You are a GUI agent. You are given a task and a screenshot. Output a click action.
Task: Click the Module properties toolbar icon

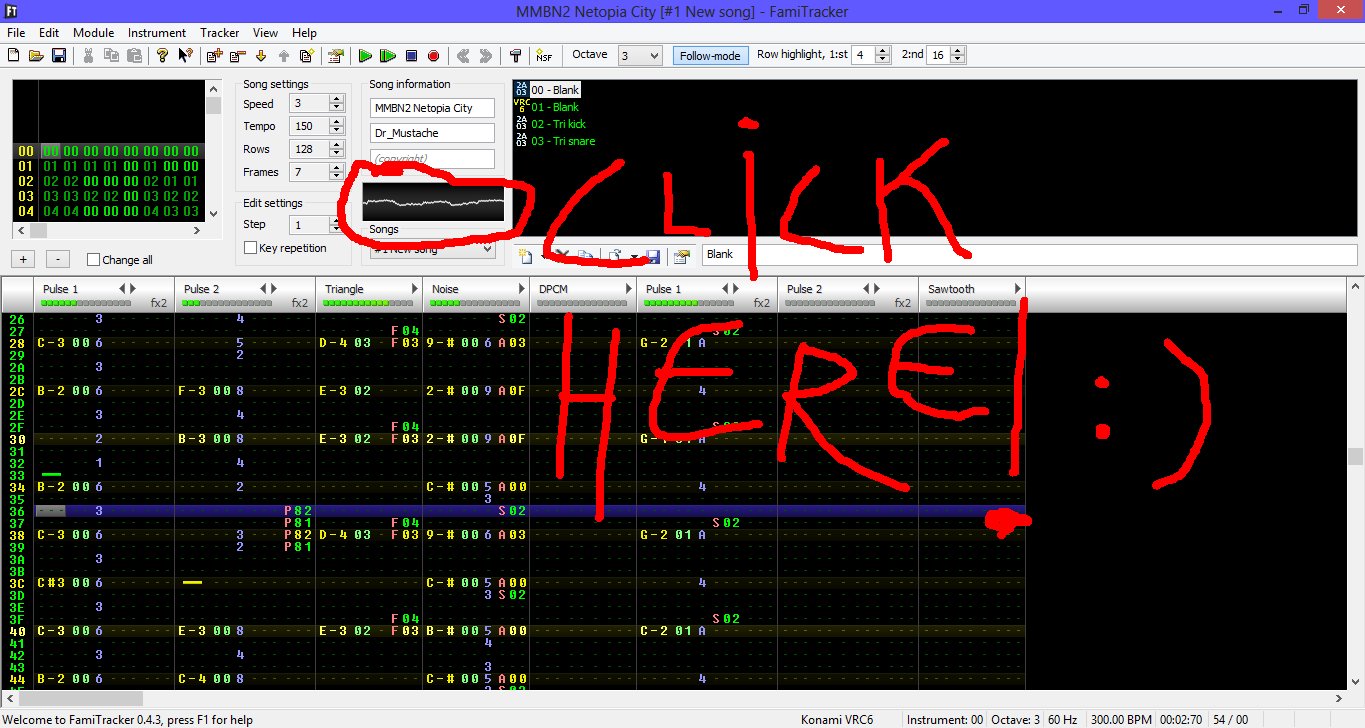[336, 56]
